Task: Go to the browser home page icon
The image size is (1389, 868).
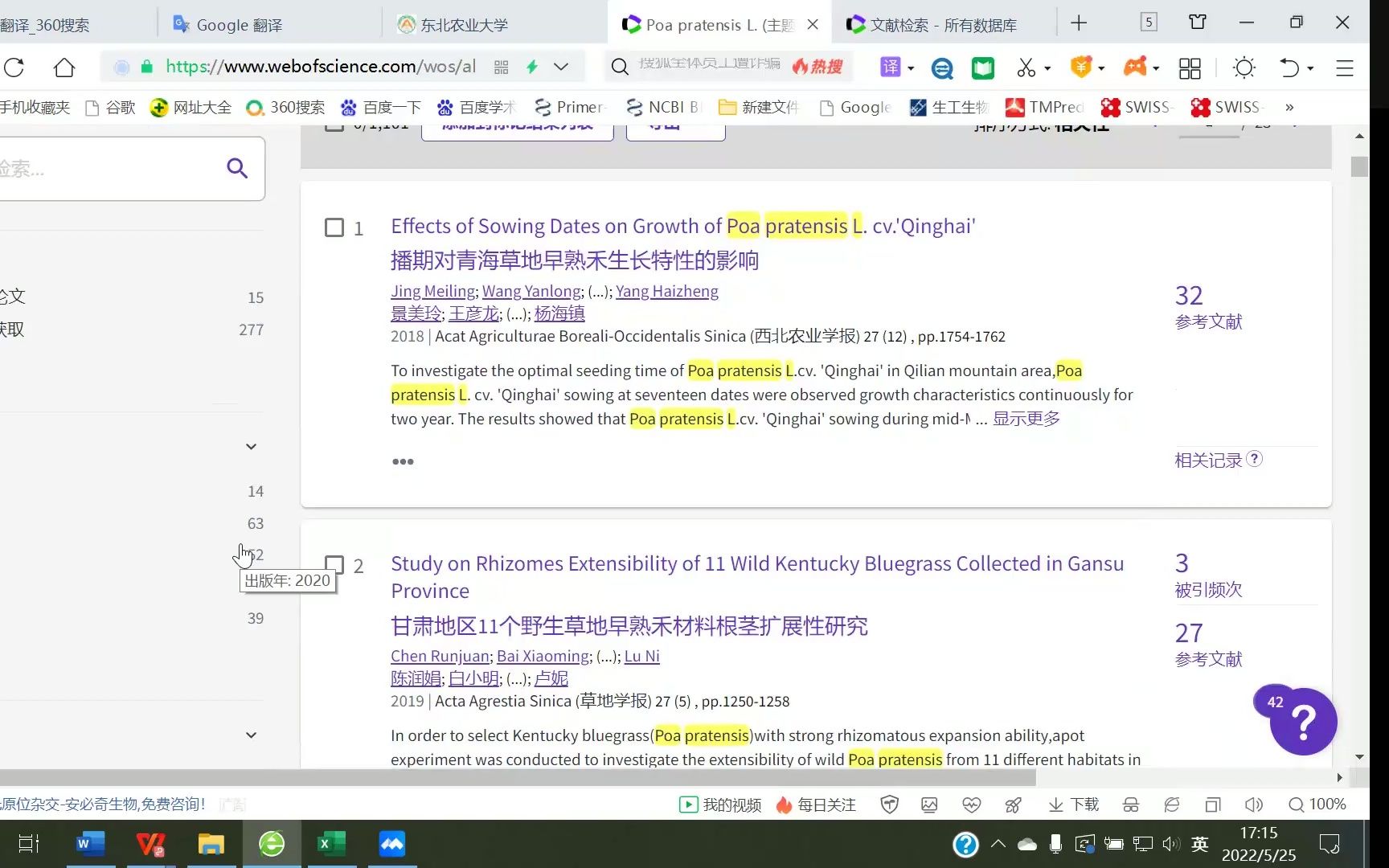Action: click(64, 68)
